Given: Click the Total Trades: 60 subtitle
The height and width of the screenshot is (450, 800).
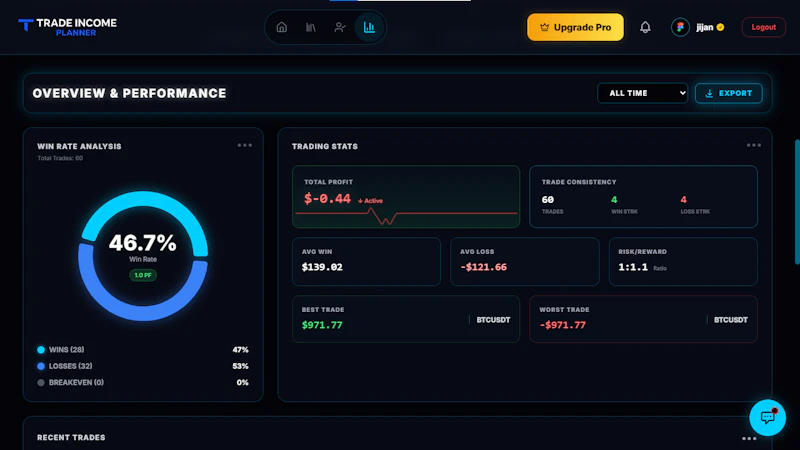Looking at the screenshot, I should 60,158.
